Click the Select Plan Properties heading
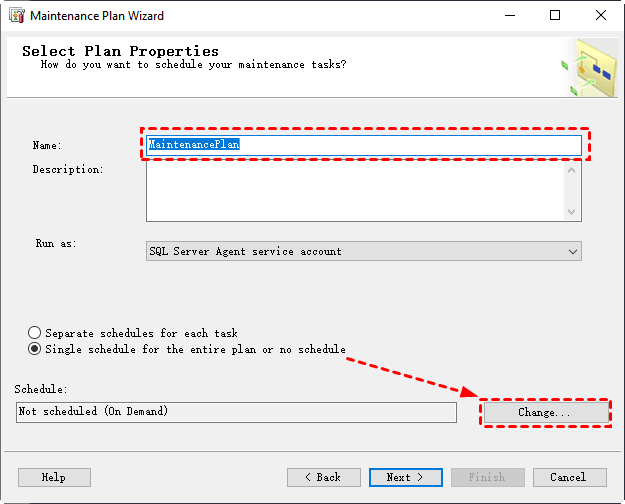This screenshot has width=625, height=504. 120,51
